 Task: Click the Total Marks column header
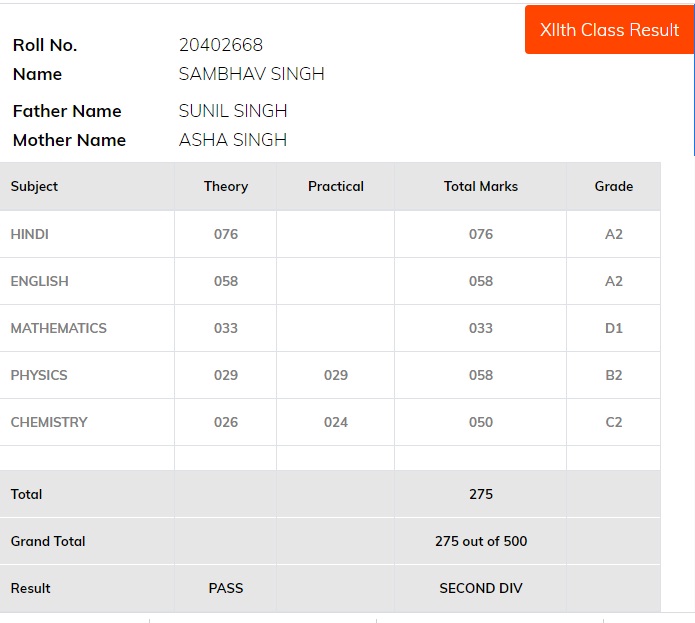(481, 186)
